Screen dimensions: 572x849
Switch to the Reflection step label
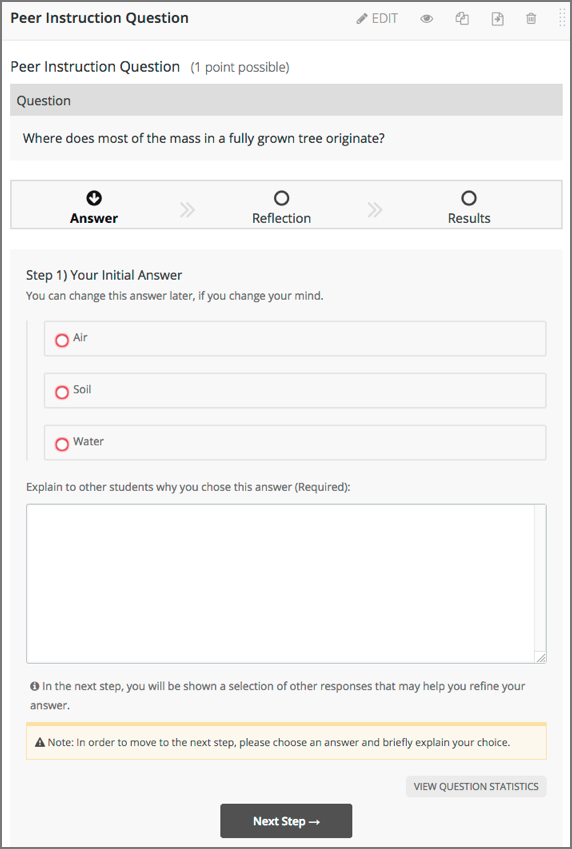point(281,218)
